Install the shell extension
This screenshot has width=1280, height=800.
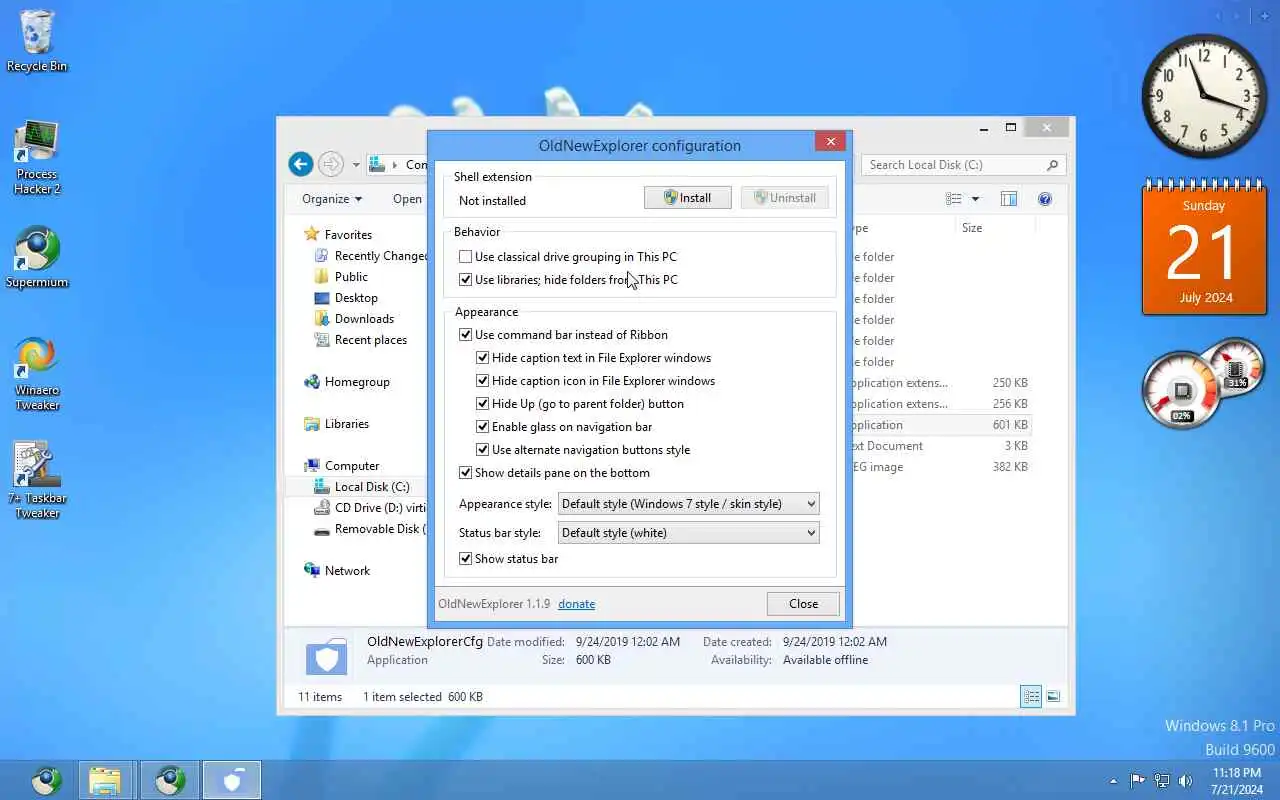(x=688, y=198)
